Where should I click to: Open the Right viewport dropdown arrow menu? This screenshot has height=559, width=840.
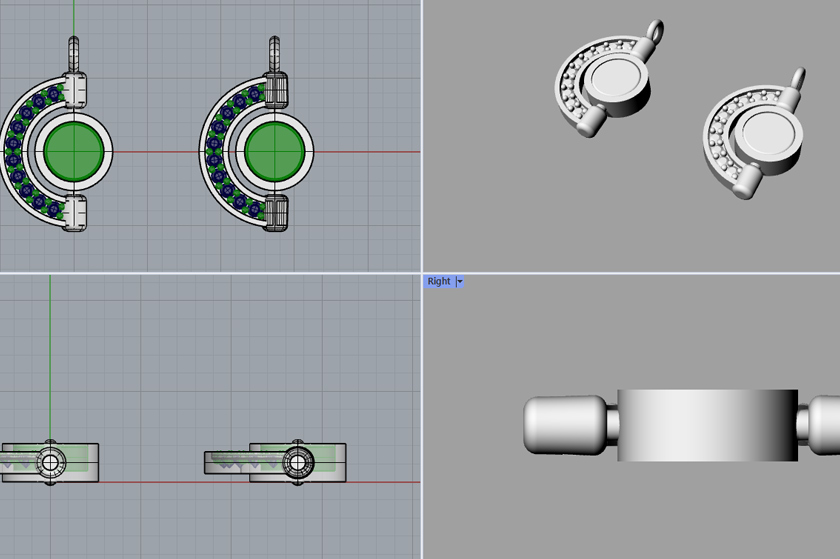point(459,281)
